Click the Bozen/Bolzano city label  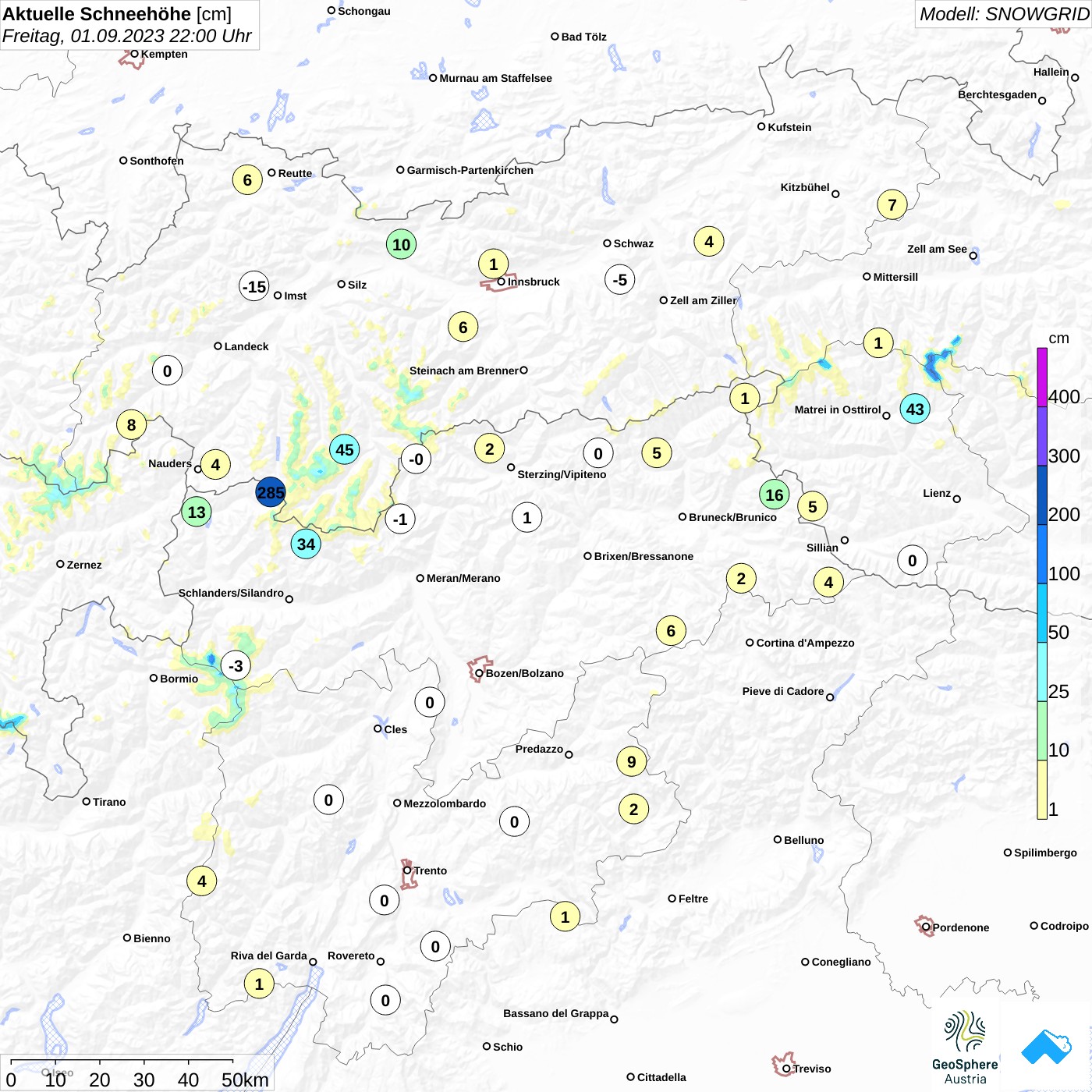[525, 673]
